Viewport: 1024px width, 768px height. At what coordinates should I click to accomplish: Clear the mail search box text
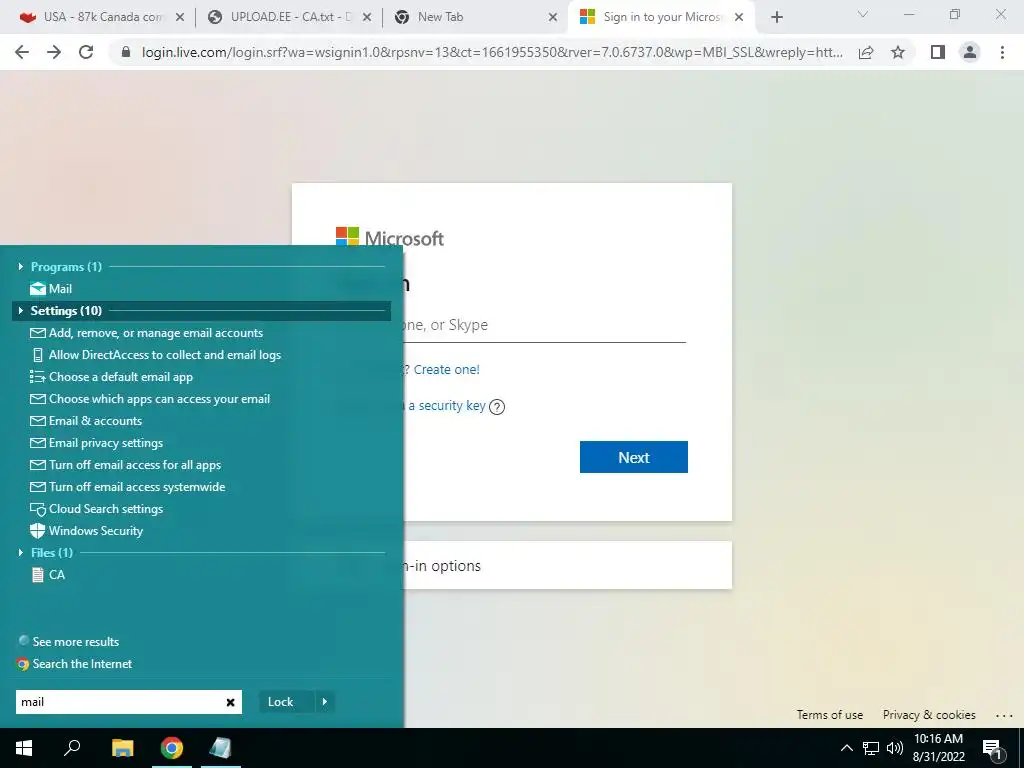(x=230, y=702)
